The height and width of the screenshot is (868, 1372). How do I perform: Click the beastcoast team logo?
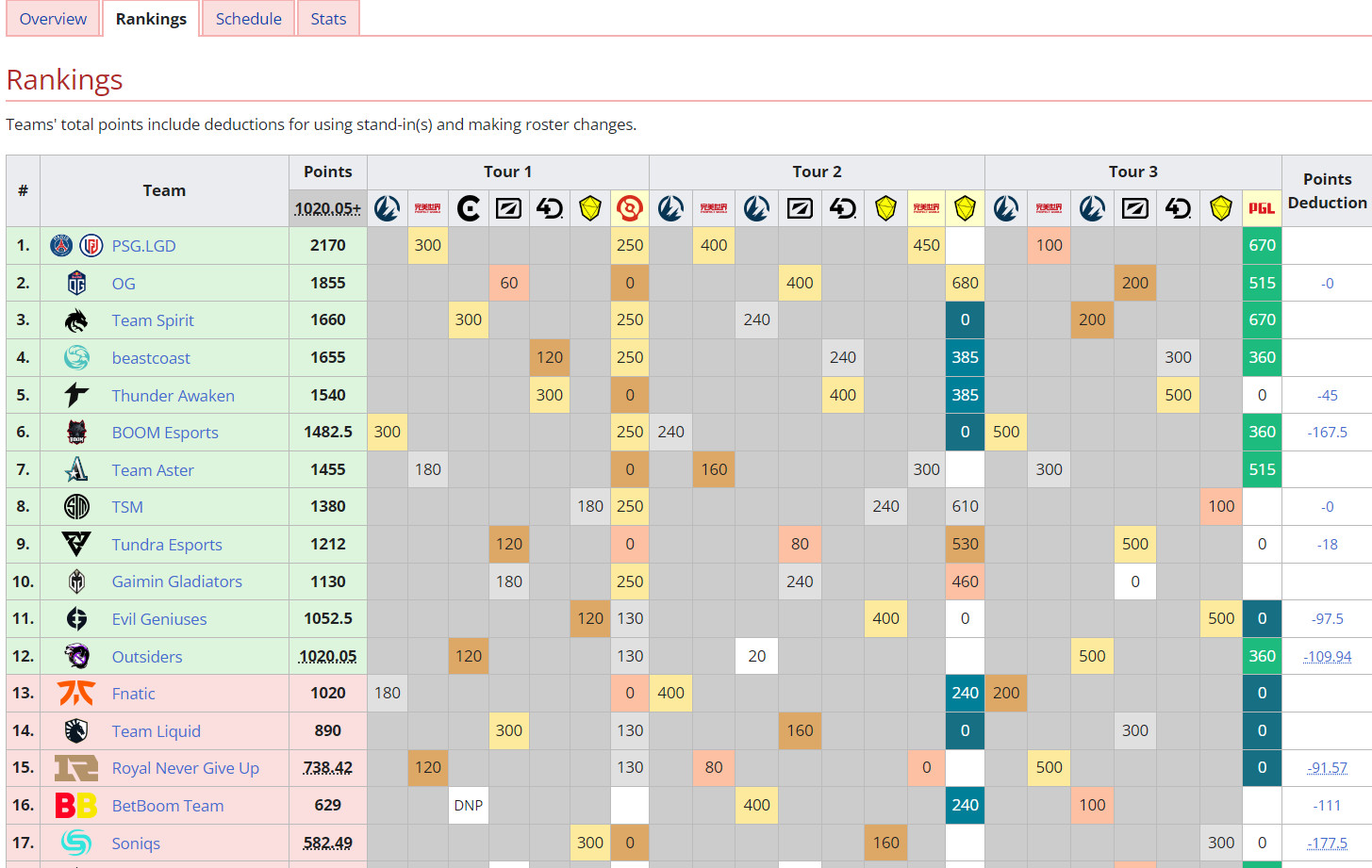(x=76, y=357)
